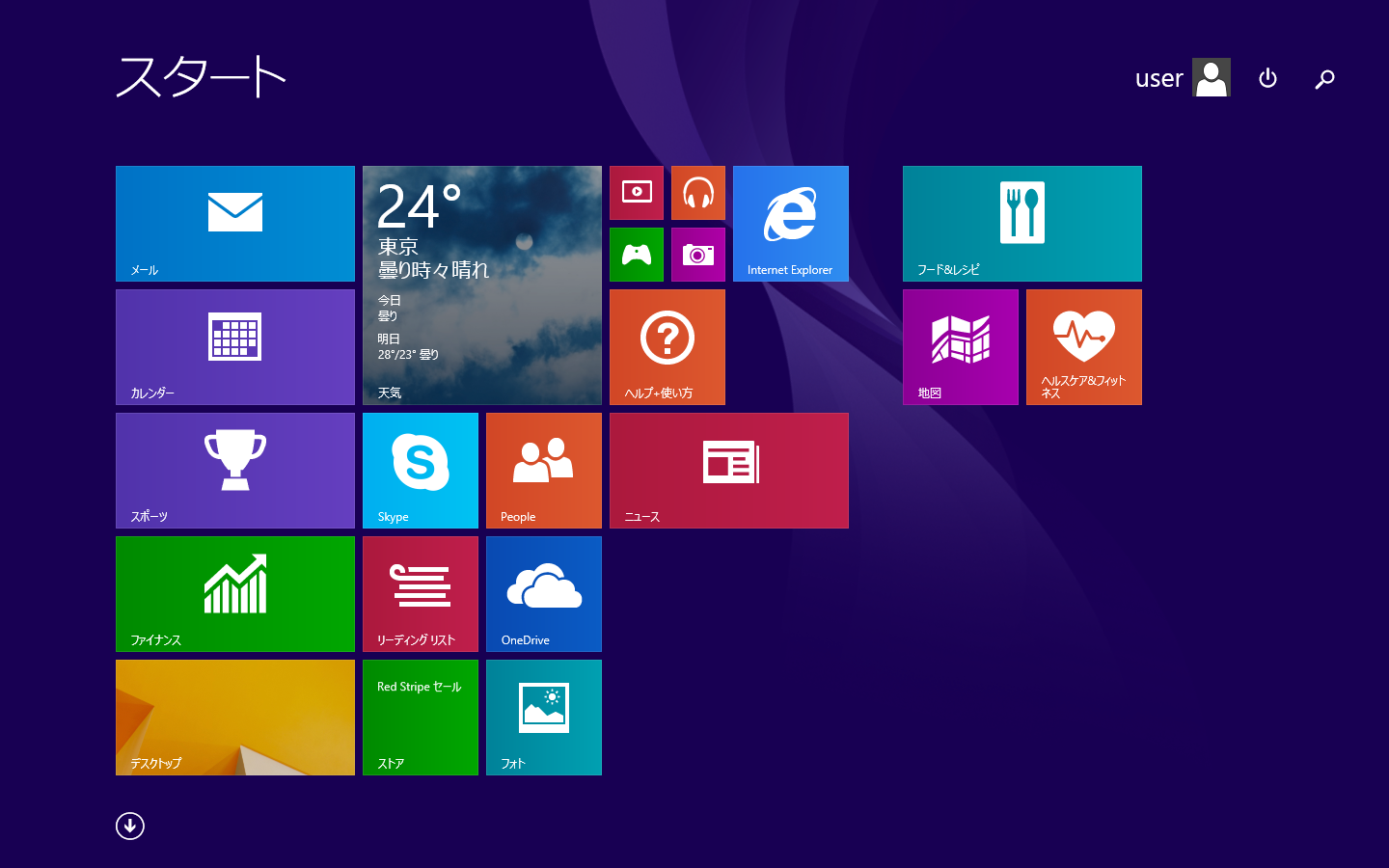Open the Tokyo weather (天気) tile
Screen dimensions: 1389x868
pyautogui.click(x=482, y=285)
